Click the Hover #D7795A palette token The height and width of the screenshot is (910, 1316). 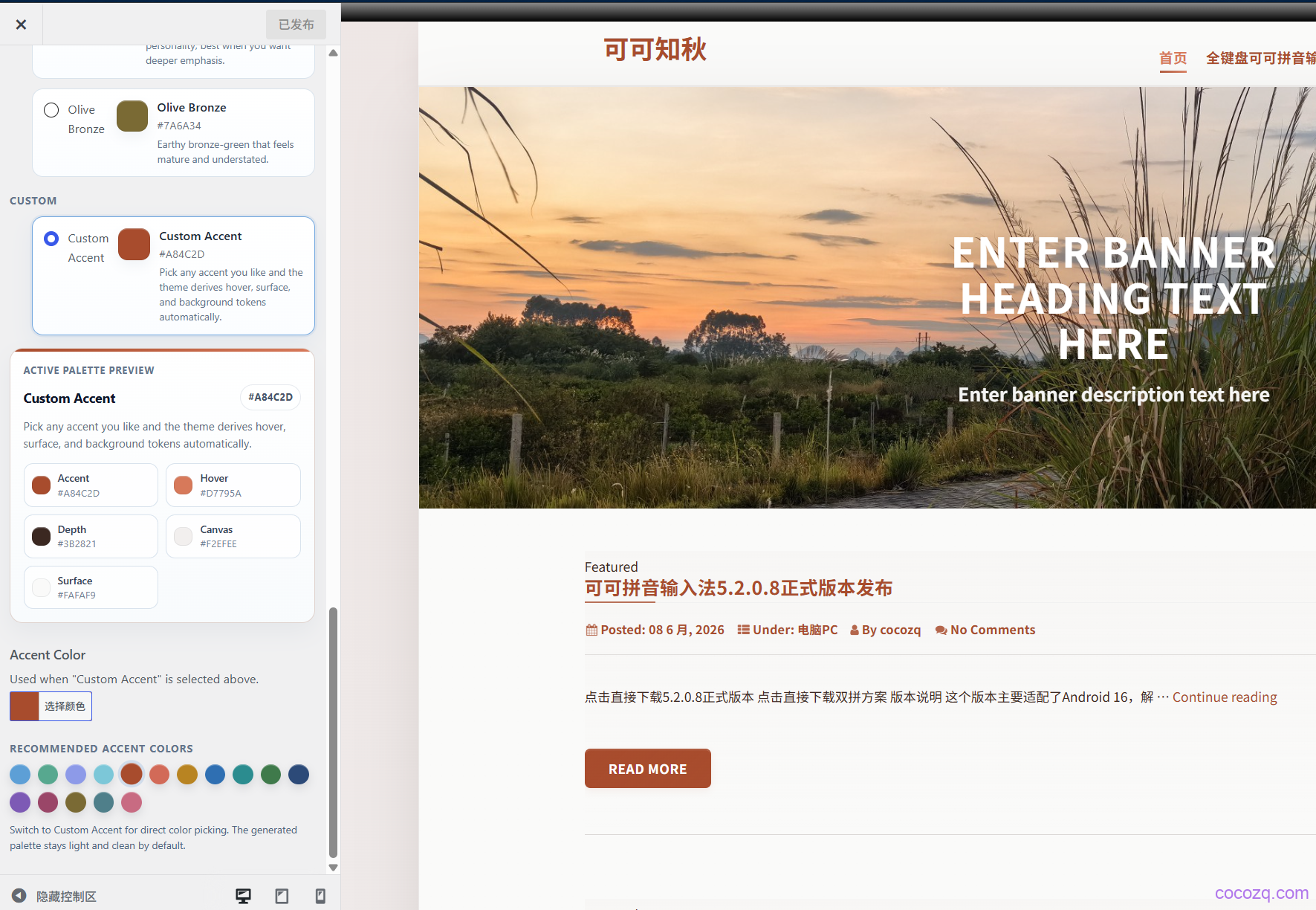tap(233, 485)
